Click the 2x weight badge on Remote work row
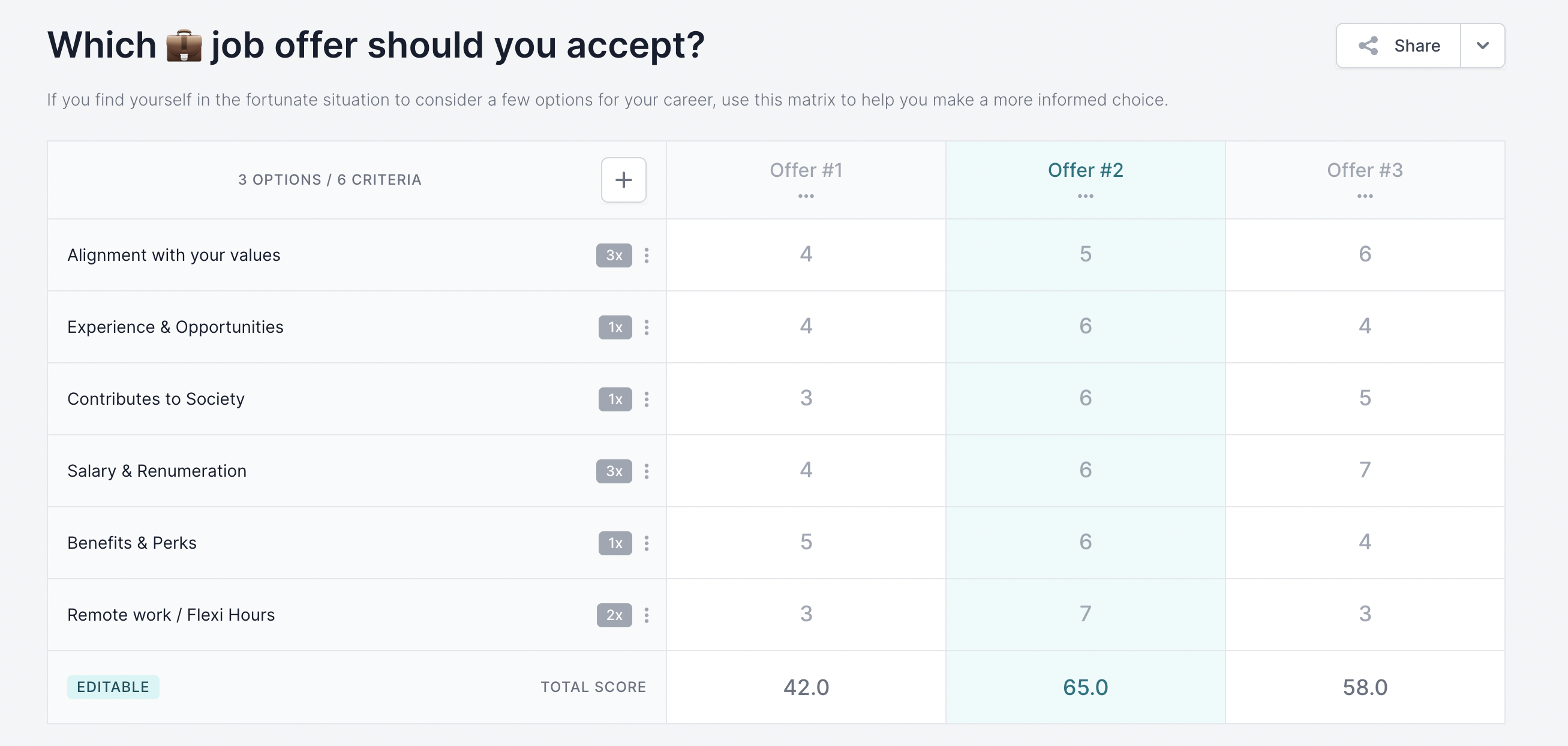Image resolution: width=1568 pixels, height=746 pixels. coord(614,615)
